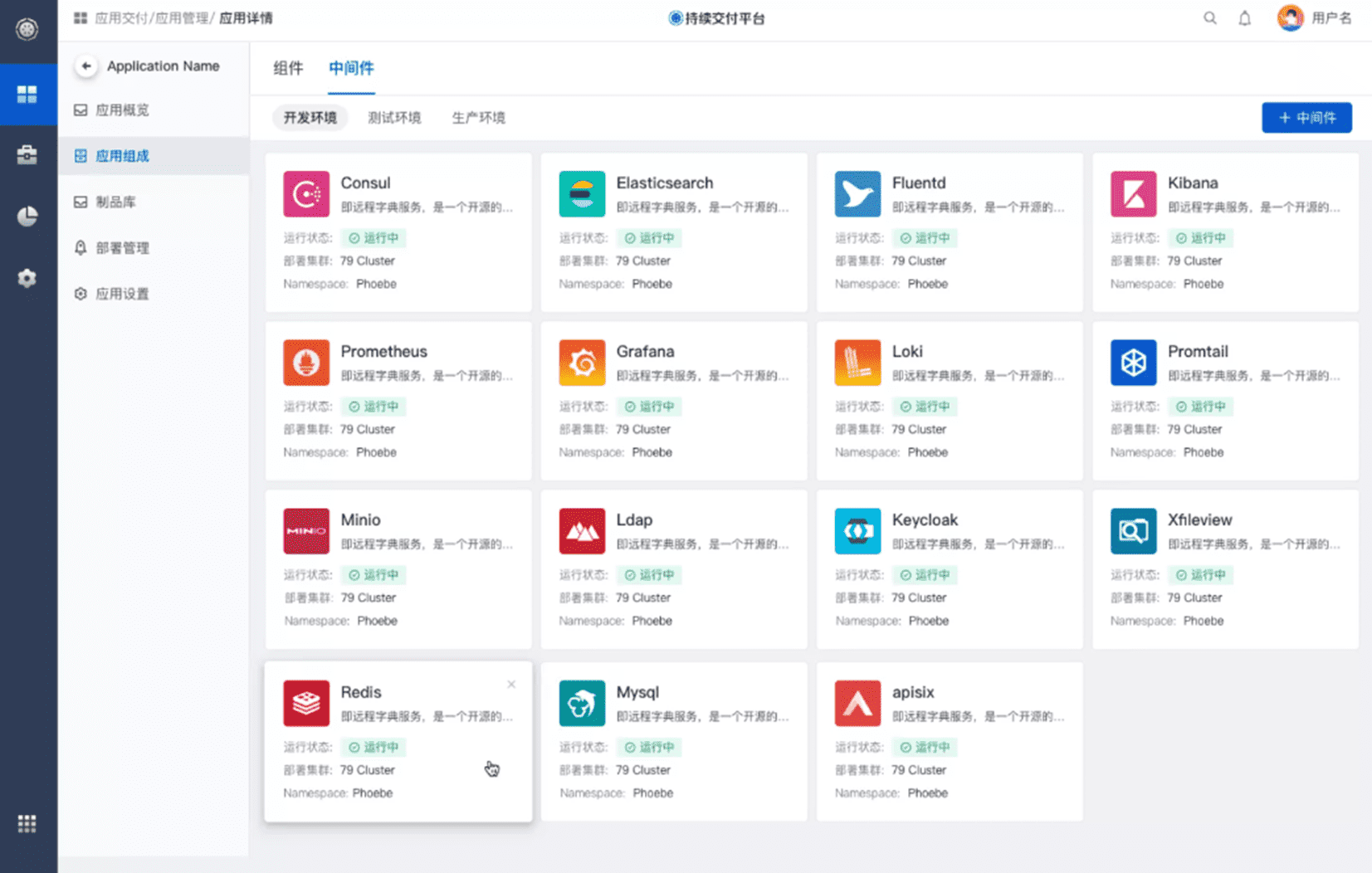Switch to the 中间件 tab
This screenshot has width=1372, height=873.
351,68
